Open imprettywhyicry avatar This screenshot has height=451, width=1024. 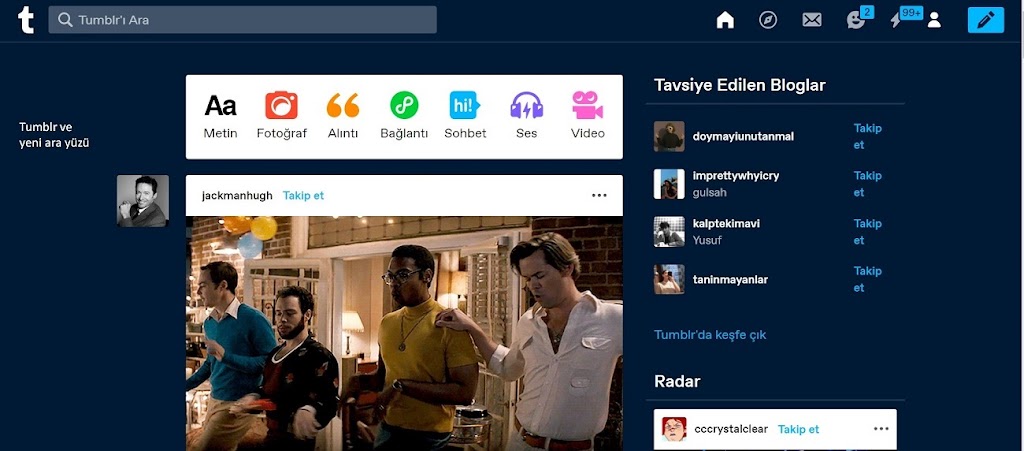(669, 184)
